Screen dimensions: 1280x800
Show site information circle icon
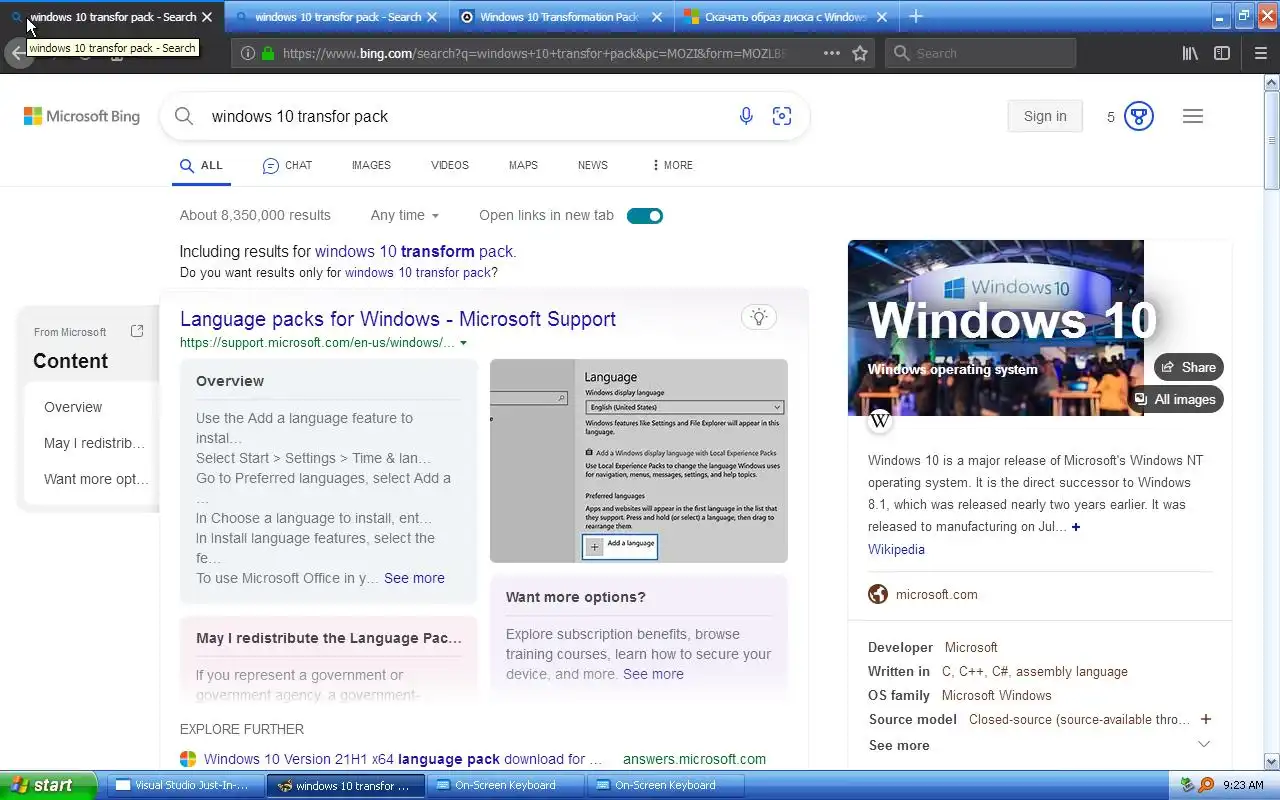pos(247,53)
